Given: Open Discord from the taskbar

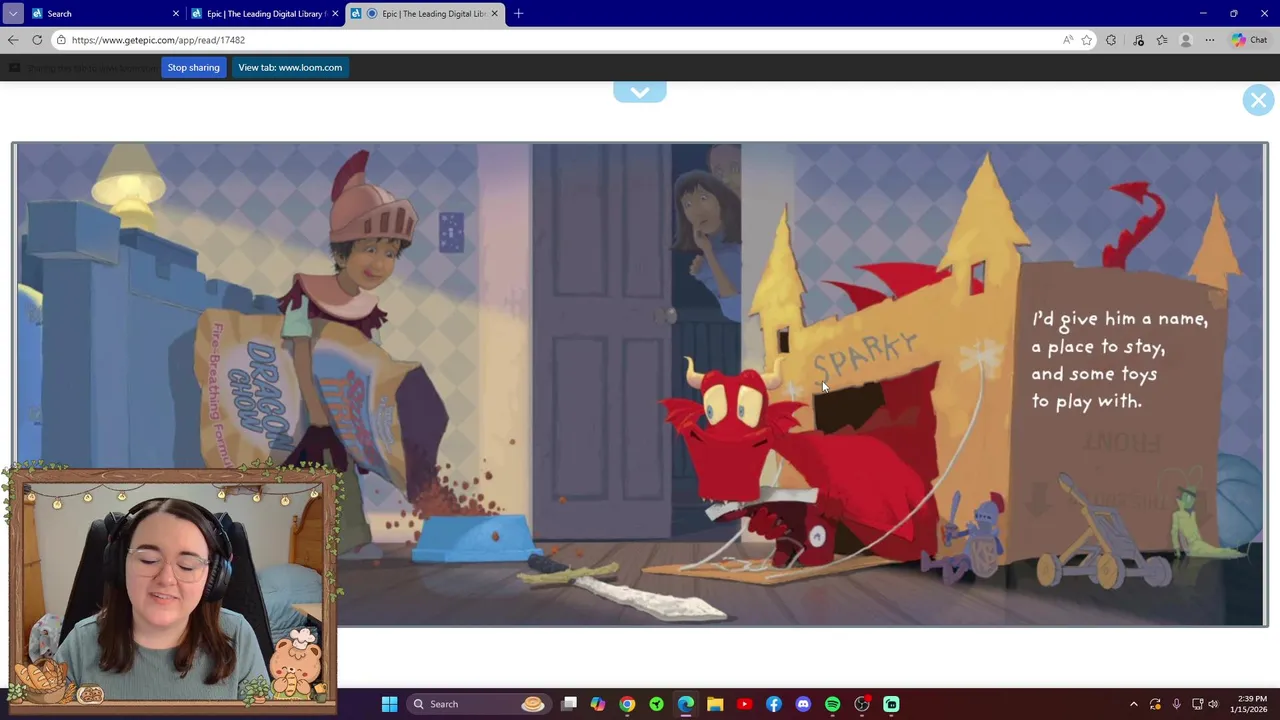Looking at the screenshot, I should point(803,704).
